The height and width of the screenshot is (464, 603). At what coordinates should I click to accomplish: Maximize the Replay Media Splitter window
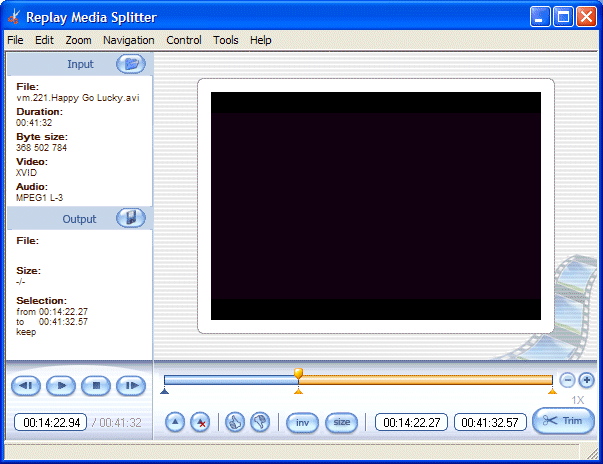(563, 17)
